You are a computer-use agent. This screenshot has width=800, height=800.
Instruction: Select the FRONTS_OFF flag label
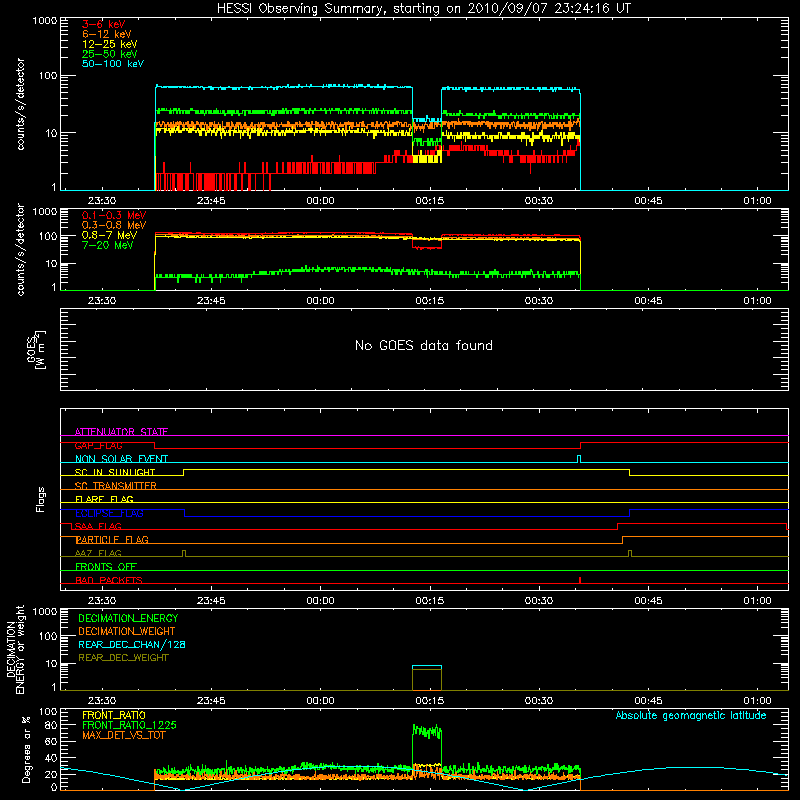click(106, 566)
